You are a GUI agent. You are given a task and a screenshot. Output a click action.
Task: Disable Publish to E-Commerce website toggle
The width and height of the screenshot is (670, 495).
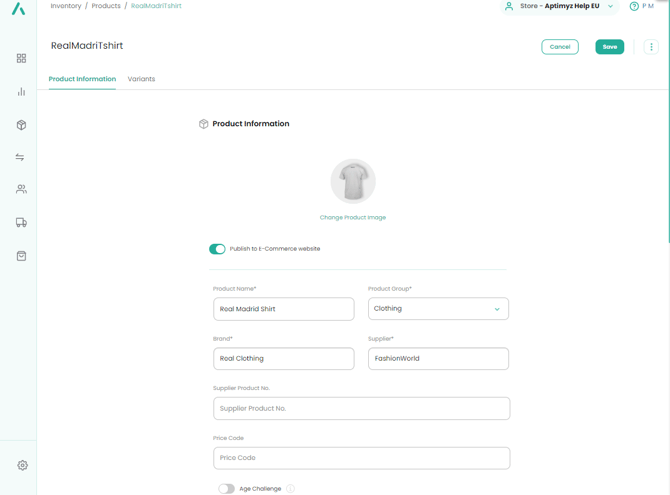pos(217,249)
